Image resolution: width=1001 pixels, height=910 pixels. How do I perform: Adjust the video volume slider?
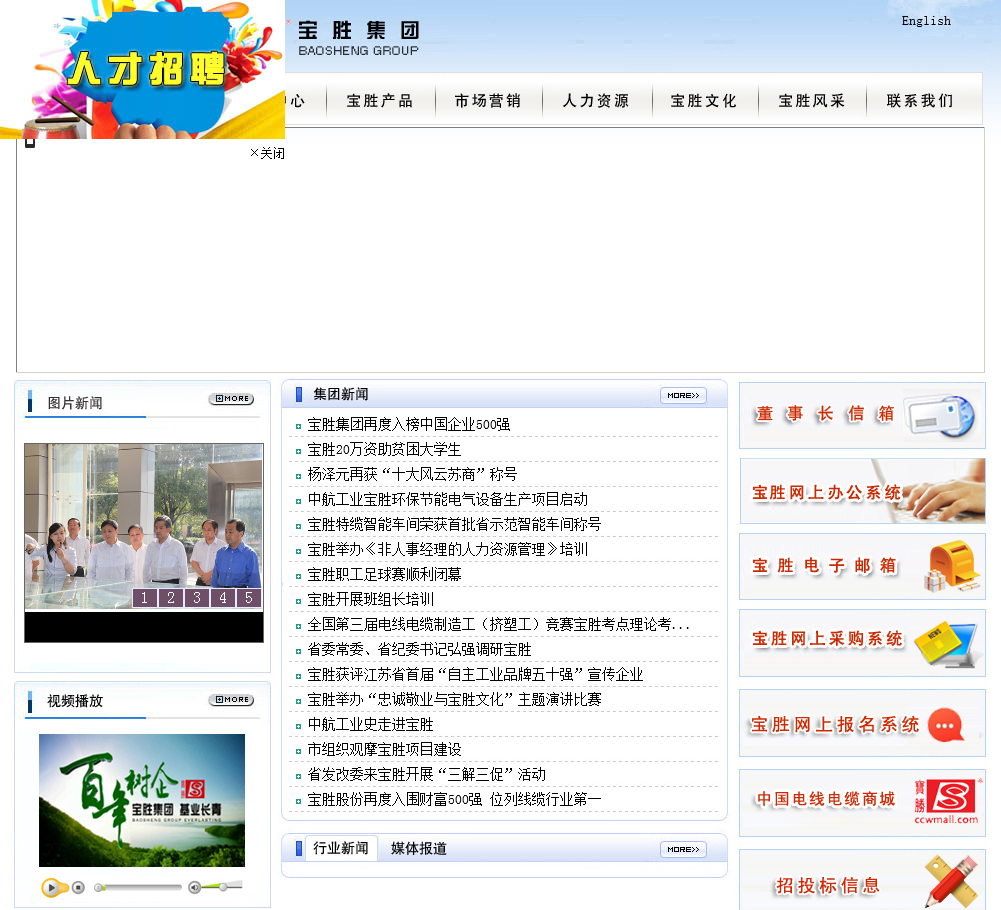(223, 886)
